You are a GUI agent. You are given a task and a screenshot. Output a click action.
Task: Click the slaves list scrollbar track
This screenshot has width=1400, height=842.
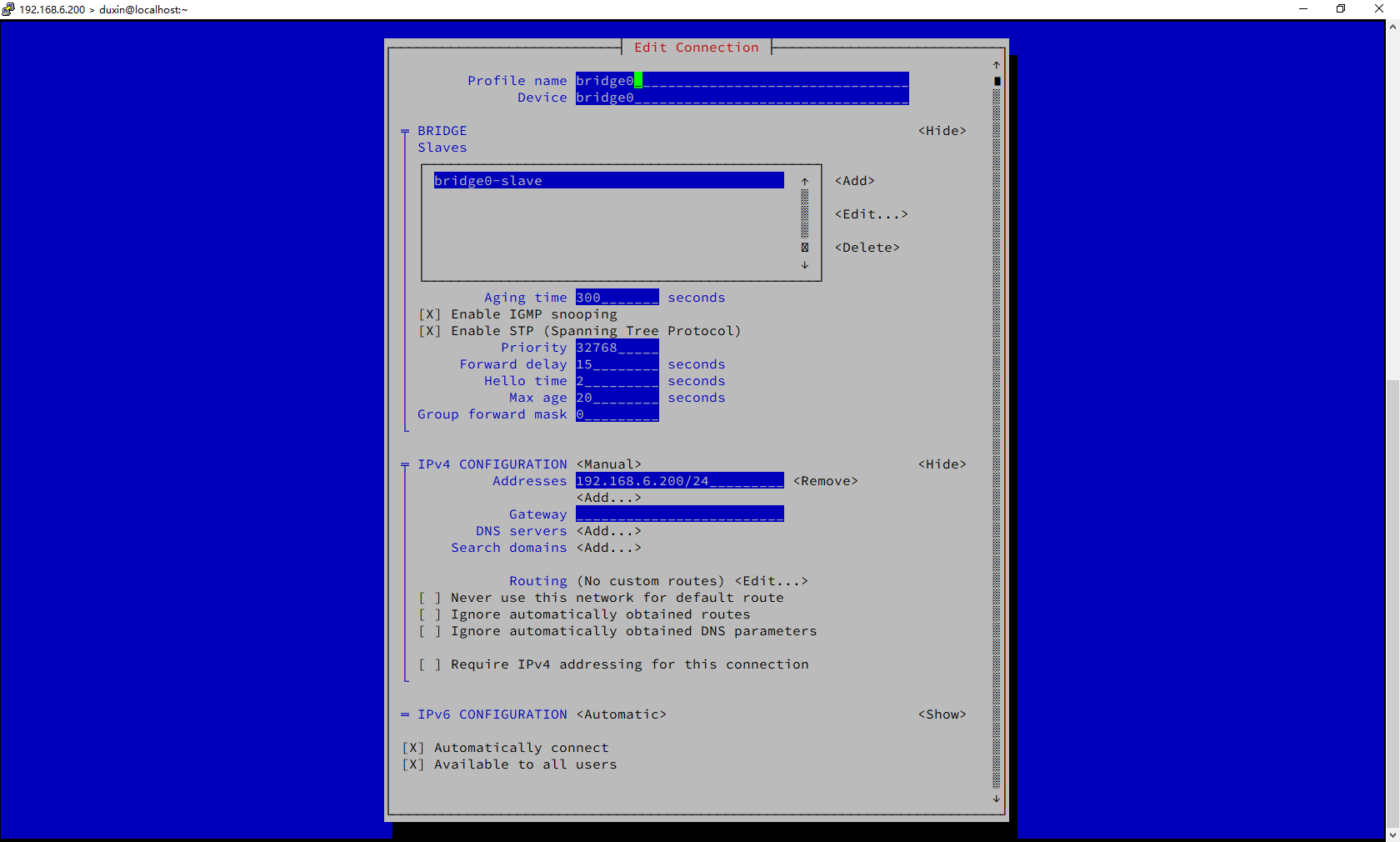(x=805, y=214)
